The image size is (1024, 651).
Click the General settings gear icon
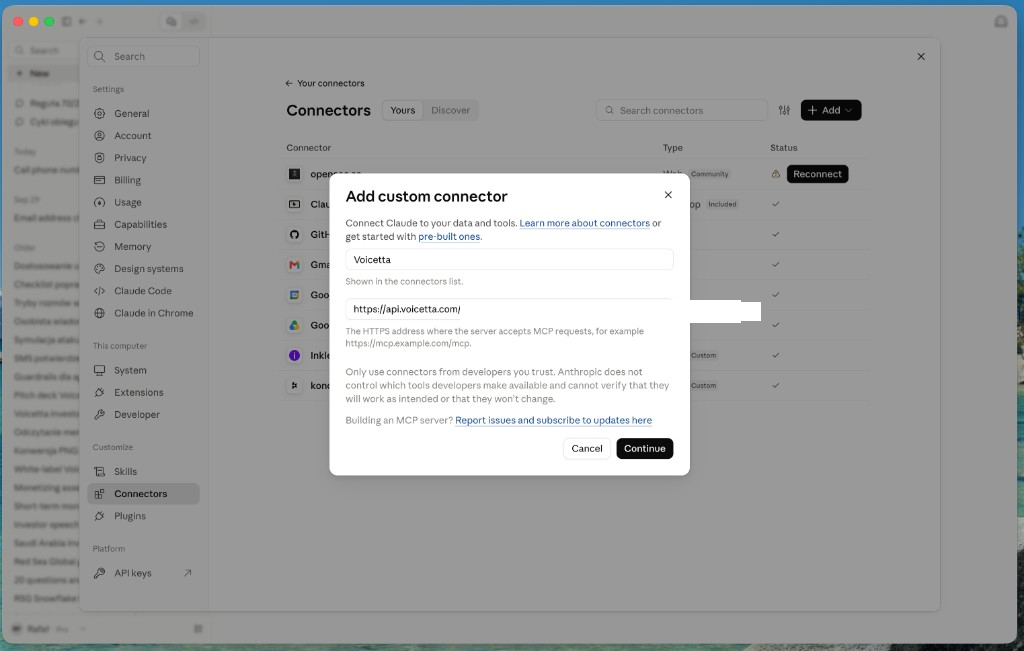point(99,113)
